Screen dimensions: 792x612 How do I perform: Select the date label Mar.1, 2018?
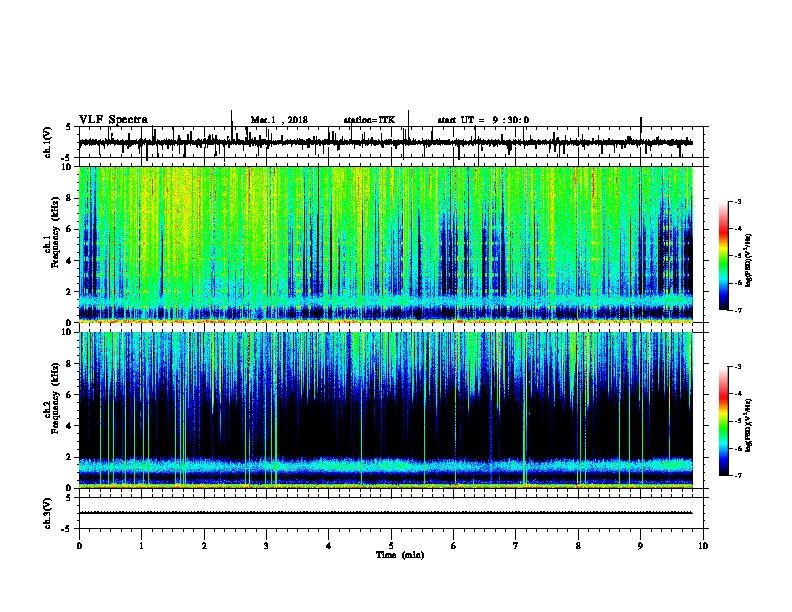(x=279, y=120)
